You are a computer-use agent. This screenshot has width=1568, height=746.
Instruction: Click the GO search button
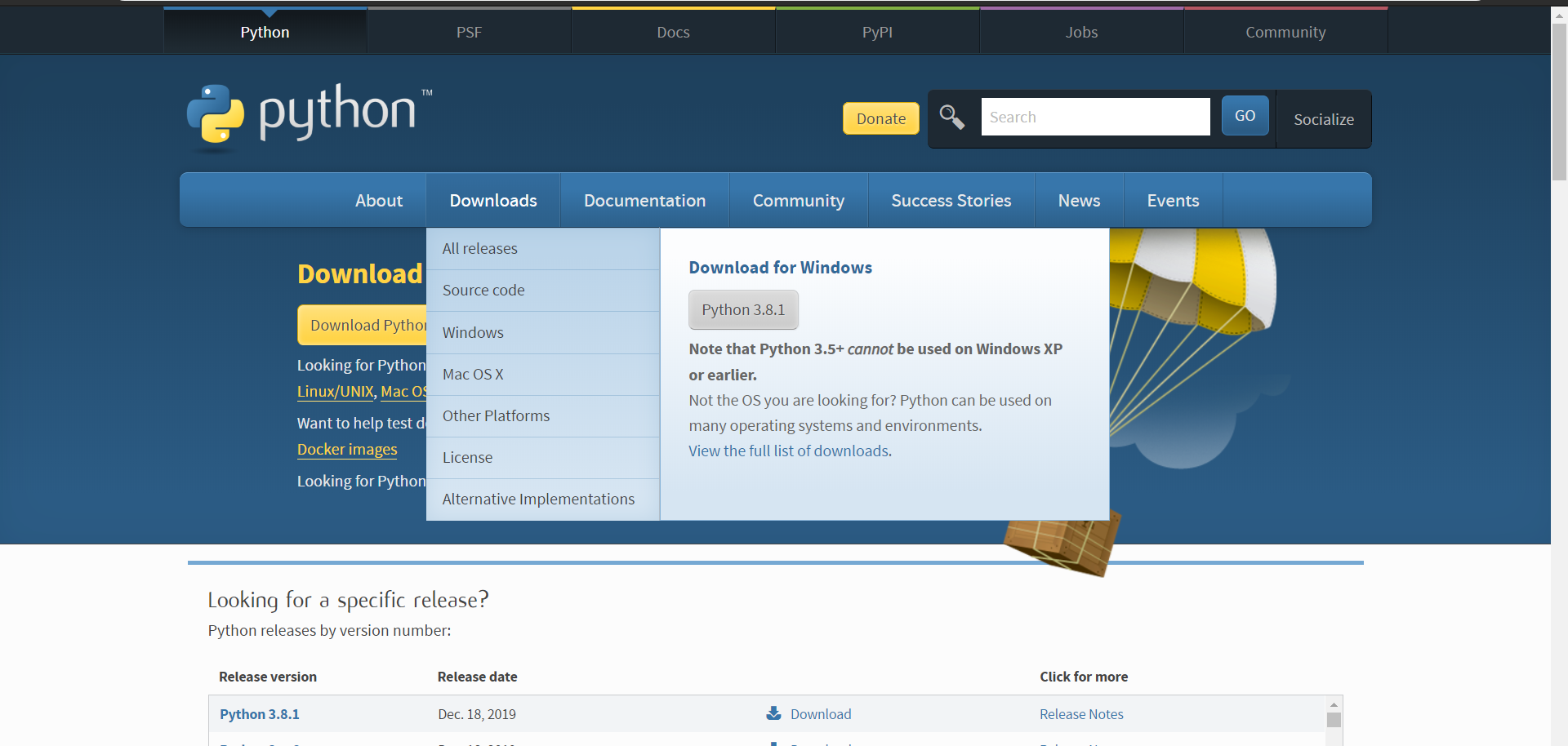tap(1244, 115)
